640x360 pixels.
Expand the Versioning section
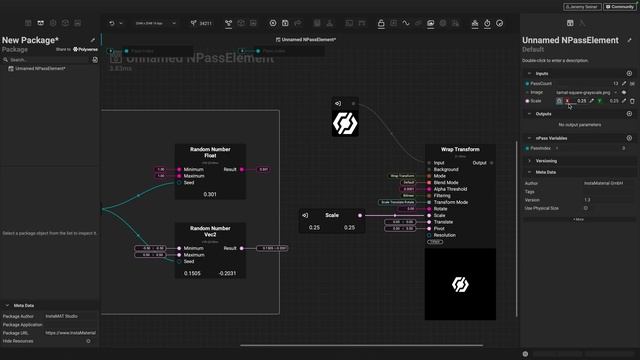529,161
